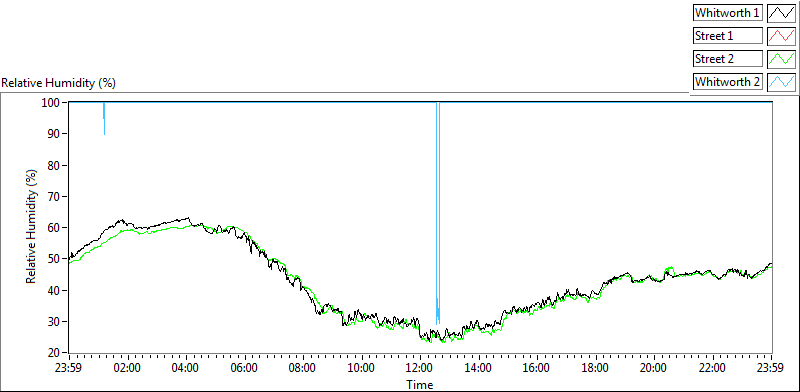
Task: Select the Street 1 legend label
Action: [x=728, y=36]
